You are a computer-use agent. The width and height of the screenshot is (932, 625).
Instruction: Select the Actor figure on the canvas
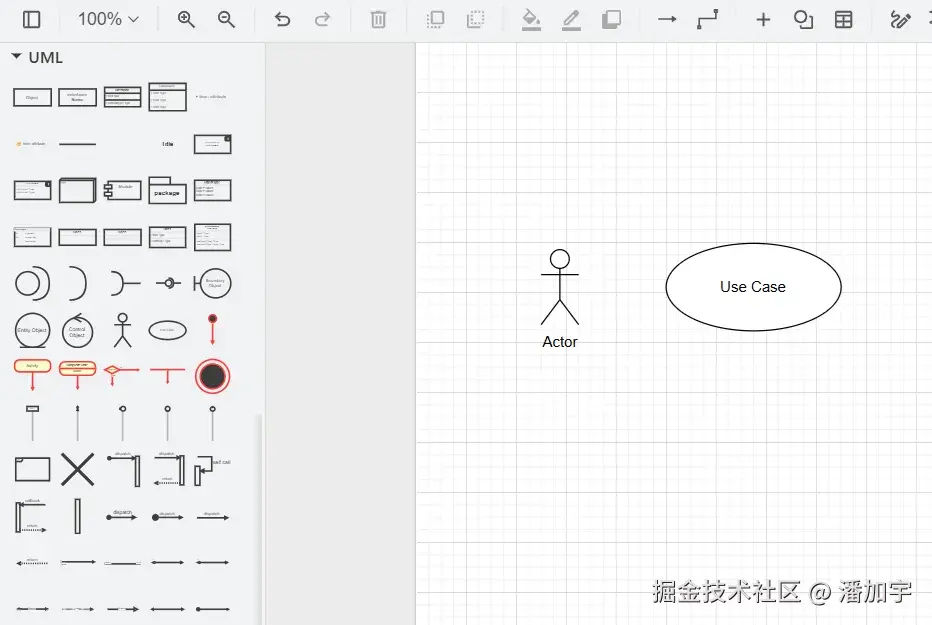click(x=560, y=287)
